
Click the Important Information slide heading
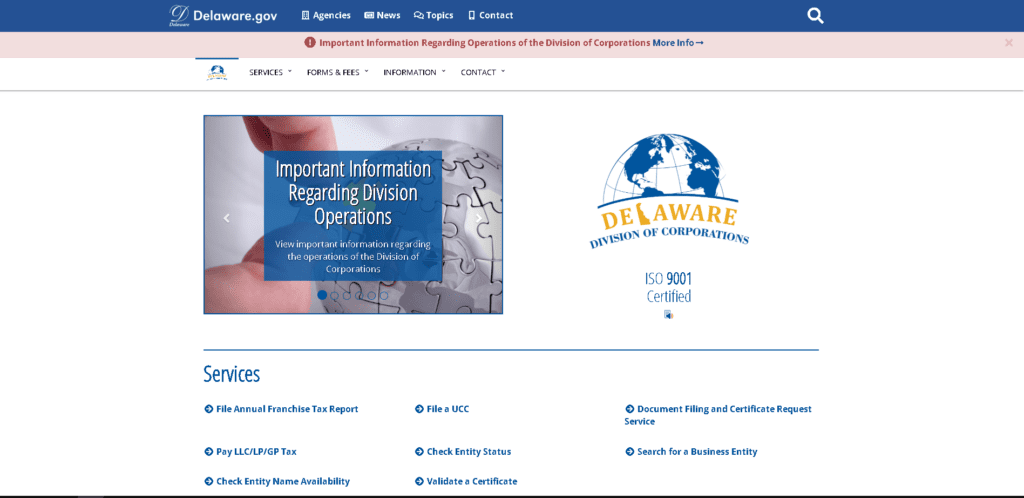[353, 193]
